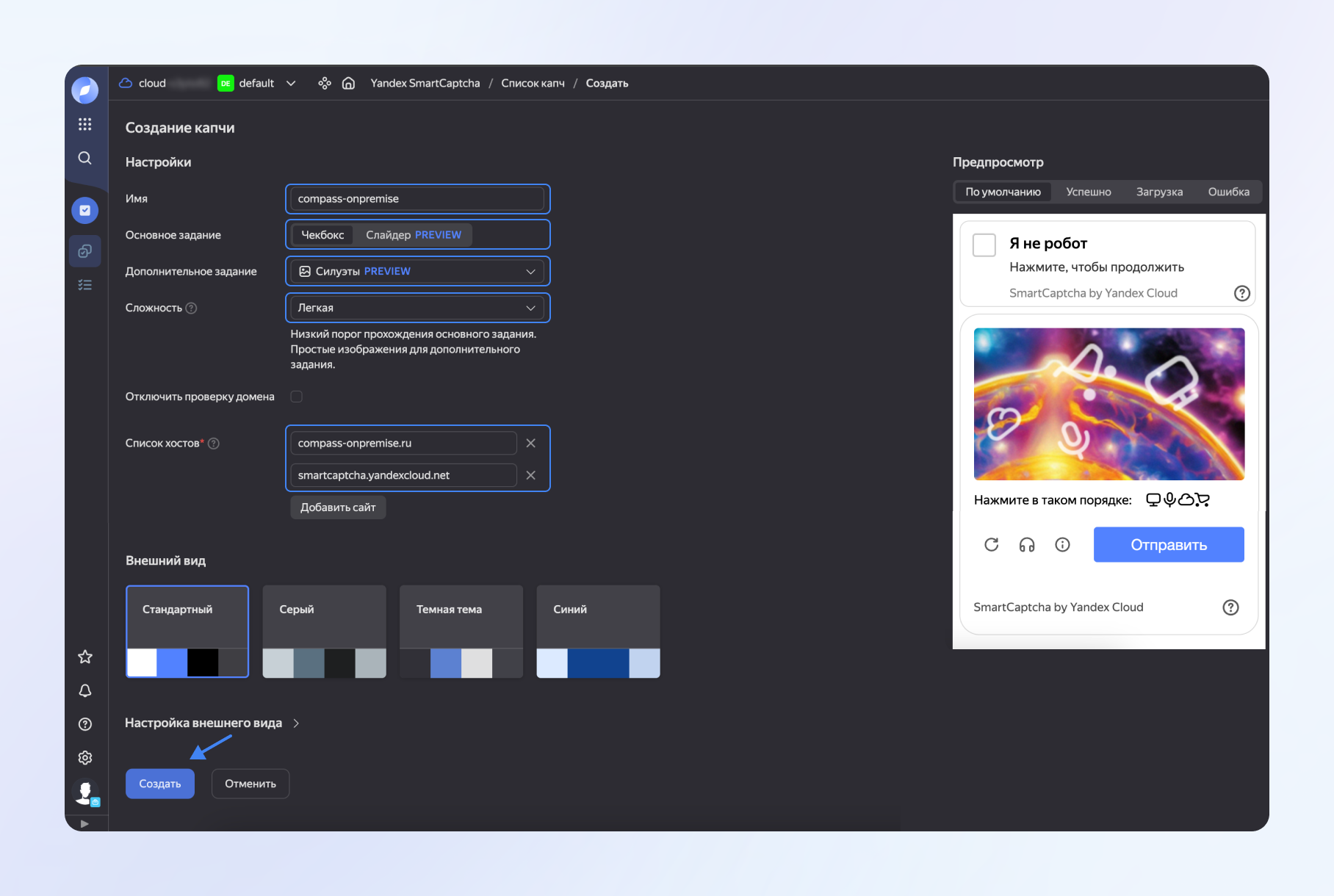Click the 'Создать' button
The image size is (1334, 896).
[x=160, y=784]
